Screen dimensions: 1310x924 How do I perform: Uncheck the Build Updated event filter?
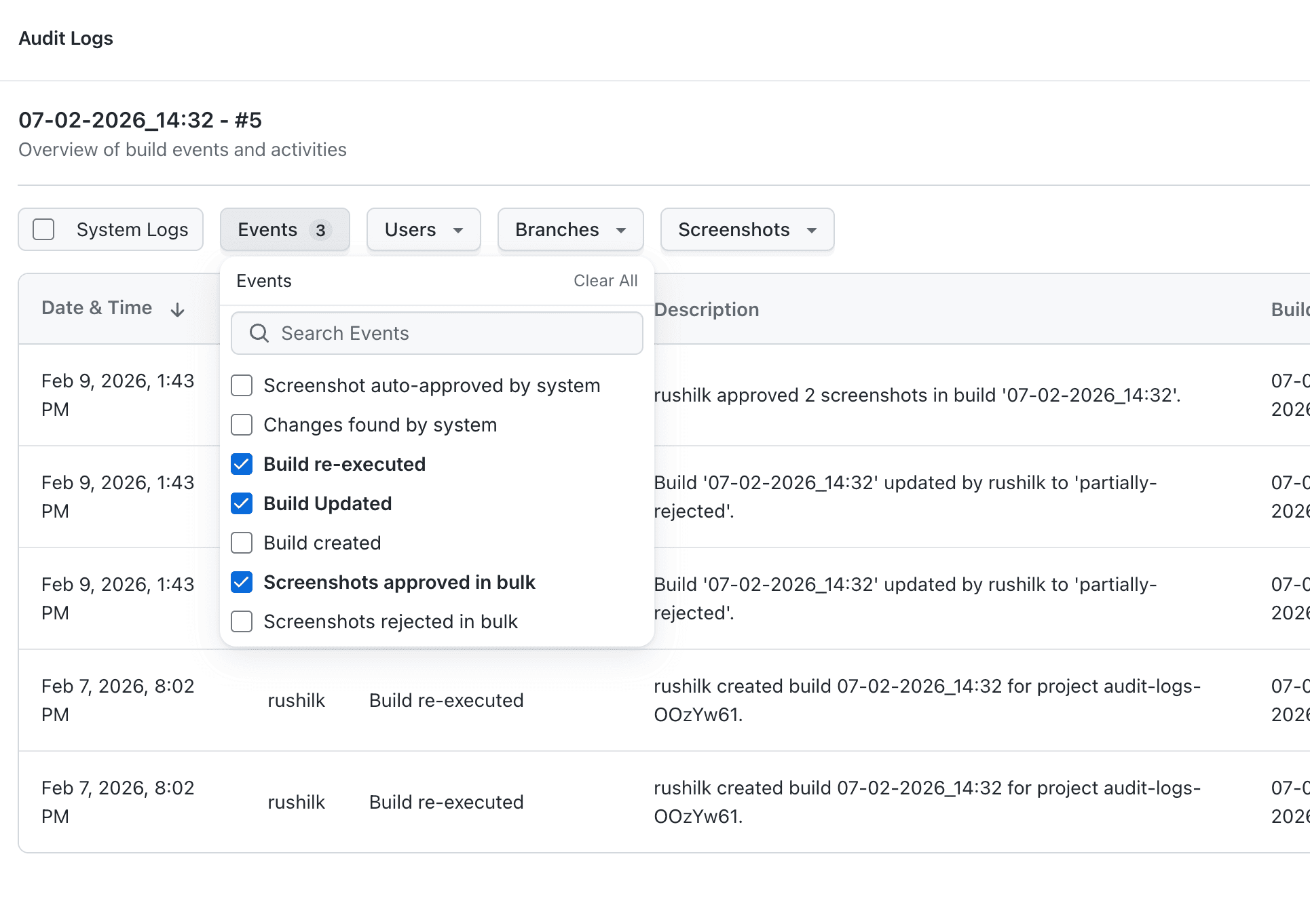click(242, 503)
